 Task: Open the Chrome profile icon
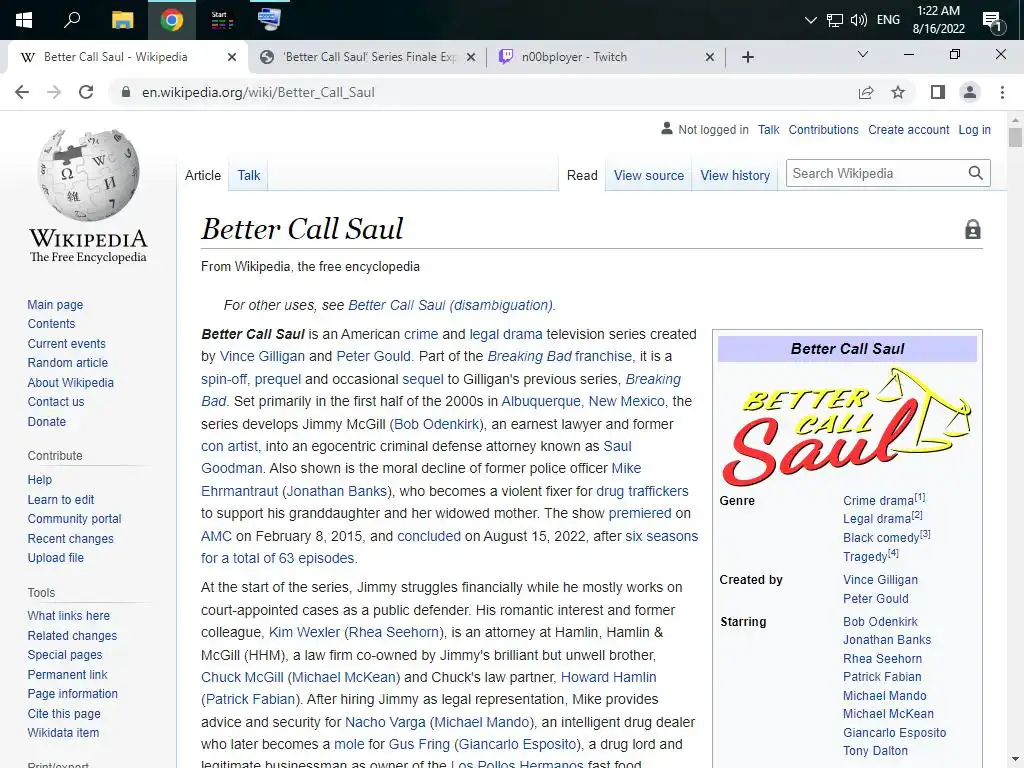pos(970,92)
